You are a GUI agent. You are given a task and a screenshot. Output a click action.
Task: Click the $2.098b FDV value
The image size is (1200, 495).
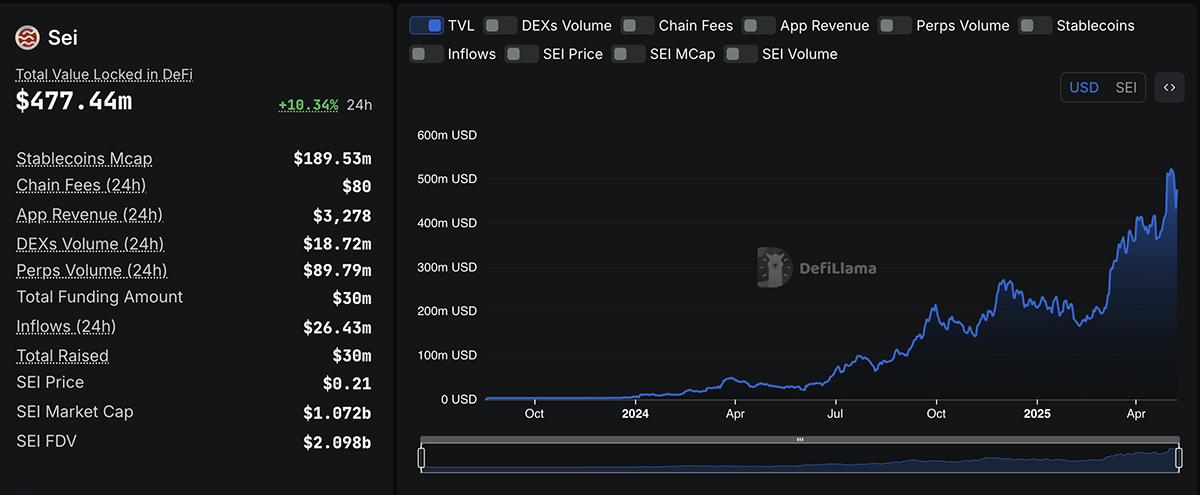click(x=337, y=442)
